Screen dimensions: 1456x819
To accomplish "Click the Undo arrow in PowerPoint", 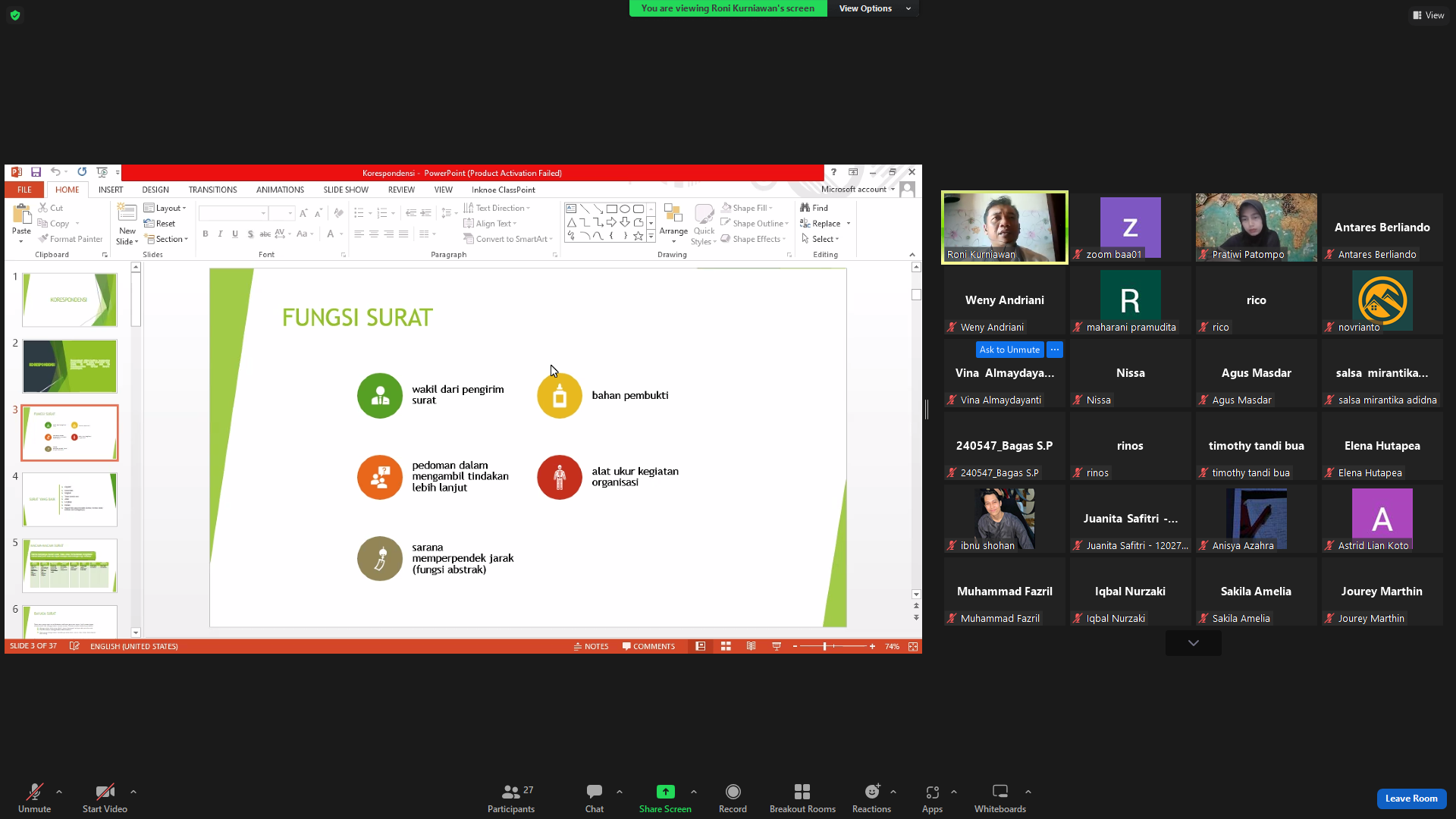I will 55,172.
